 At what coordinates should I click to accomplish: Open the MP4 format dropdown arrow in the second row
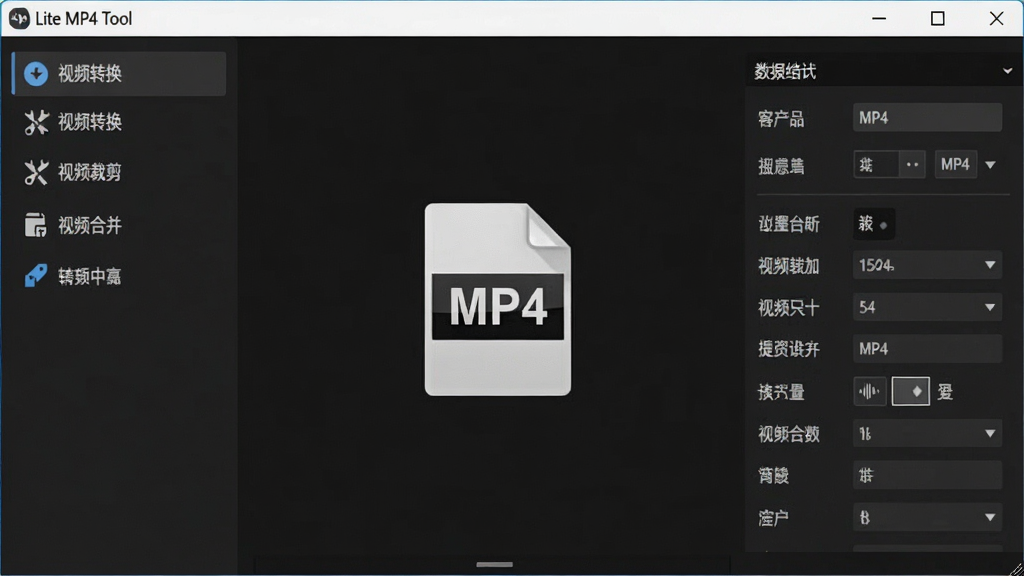pyautogui.click(x=990, y=165)
